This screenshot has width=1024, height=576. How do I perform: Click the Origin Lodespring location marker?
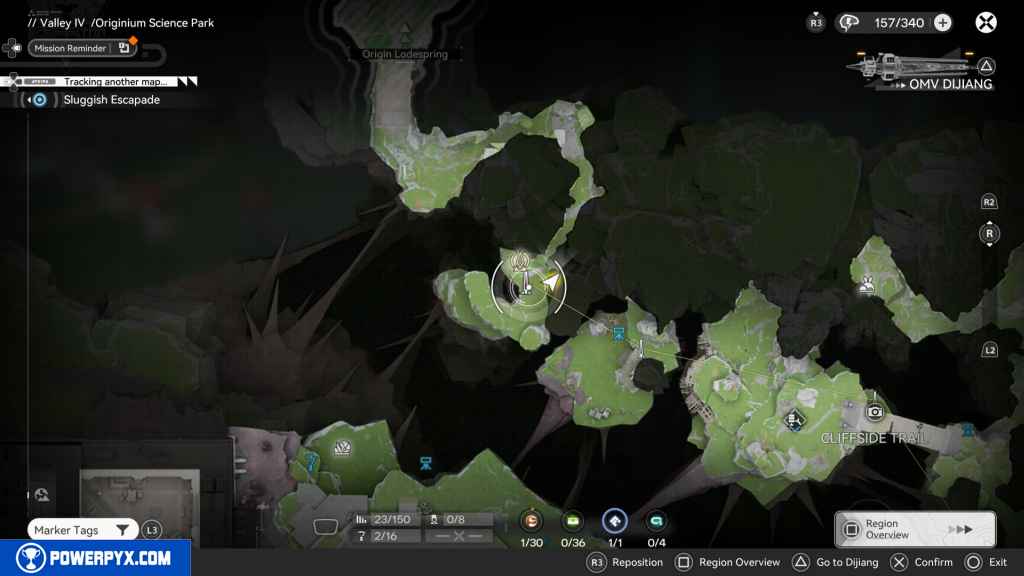pyautogui.click(x=404, y=37)
